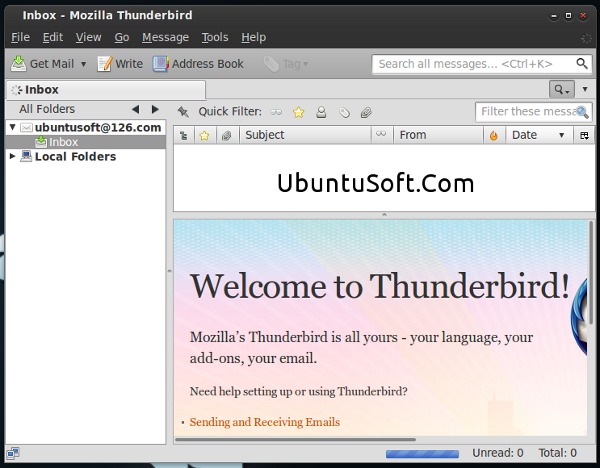Click the 'Total: 0' status text
Viewport: 600px width, 468px height.
pos(558,453)
